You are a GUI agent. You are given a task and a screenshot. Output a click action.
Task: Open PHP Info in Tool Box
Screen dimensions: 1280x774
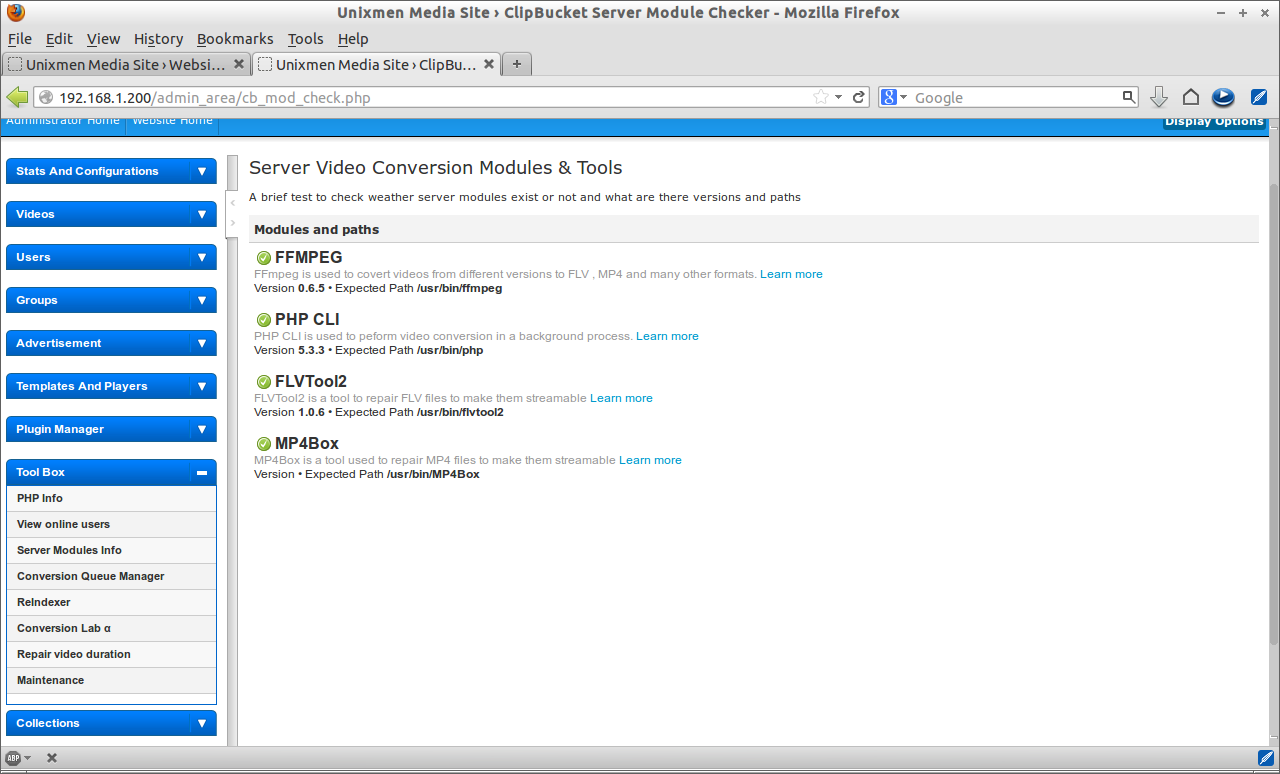[x=111, y=498]
